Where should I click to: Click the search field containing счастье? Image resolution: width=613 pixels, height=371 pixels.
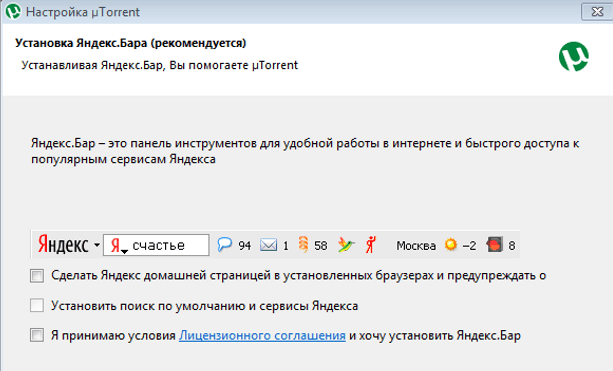(156, 245)
